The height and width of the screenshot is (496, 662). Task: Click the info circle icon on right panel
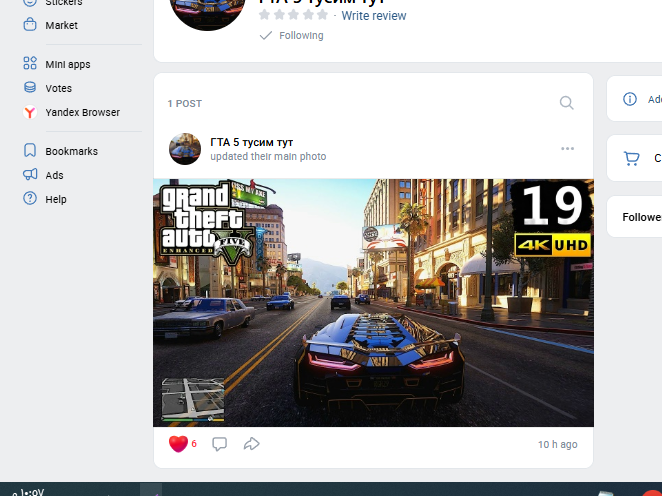click(630, 99)
